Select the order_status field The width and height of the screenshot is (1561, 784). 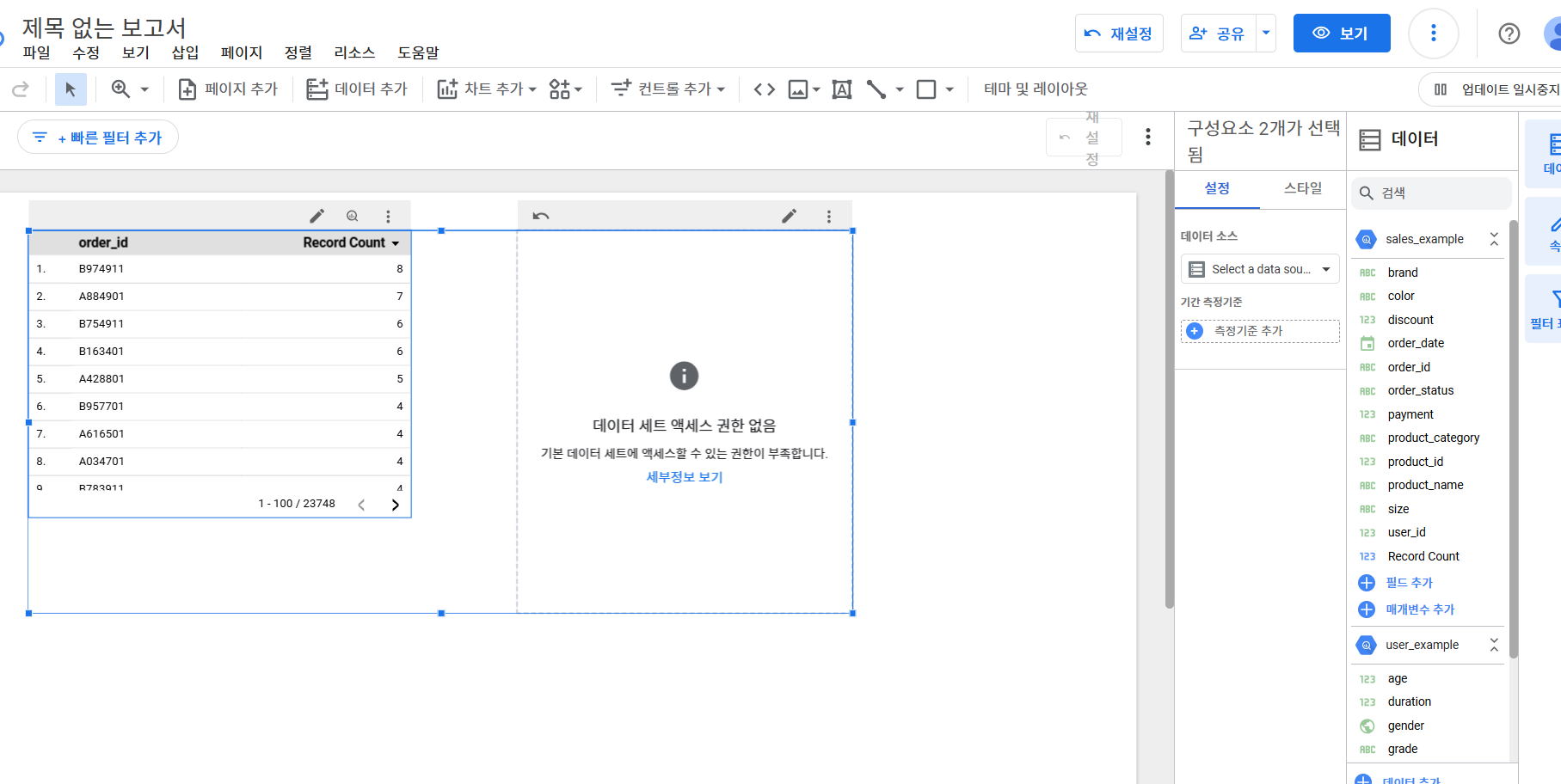coord(1420,391)
